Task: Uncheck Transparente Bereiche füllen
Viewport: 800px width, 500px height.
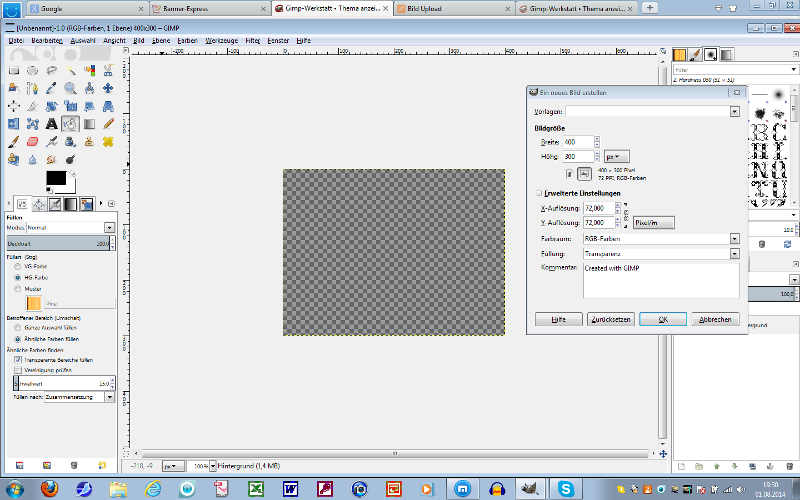Action: pos(18,359)
